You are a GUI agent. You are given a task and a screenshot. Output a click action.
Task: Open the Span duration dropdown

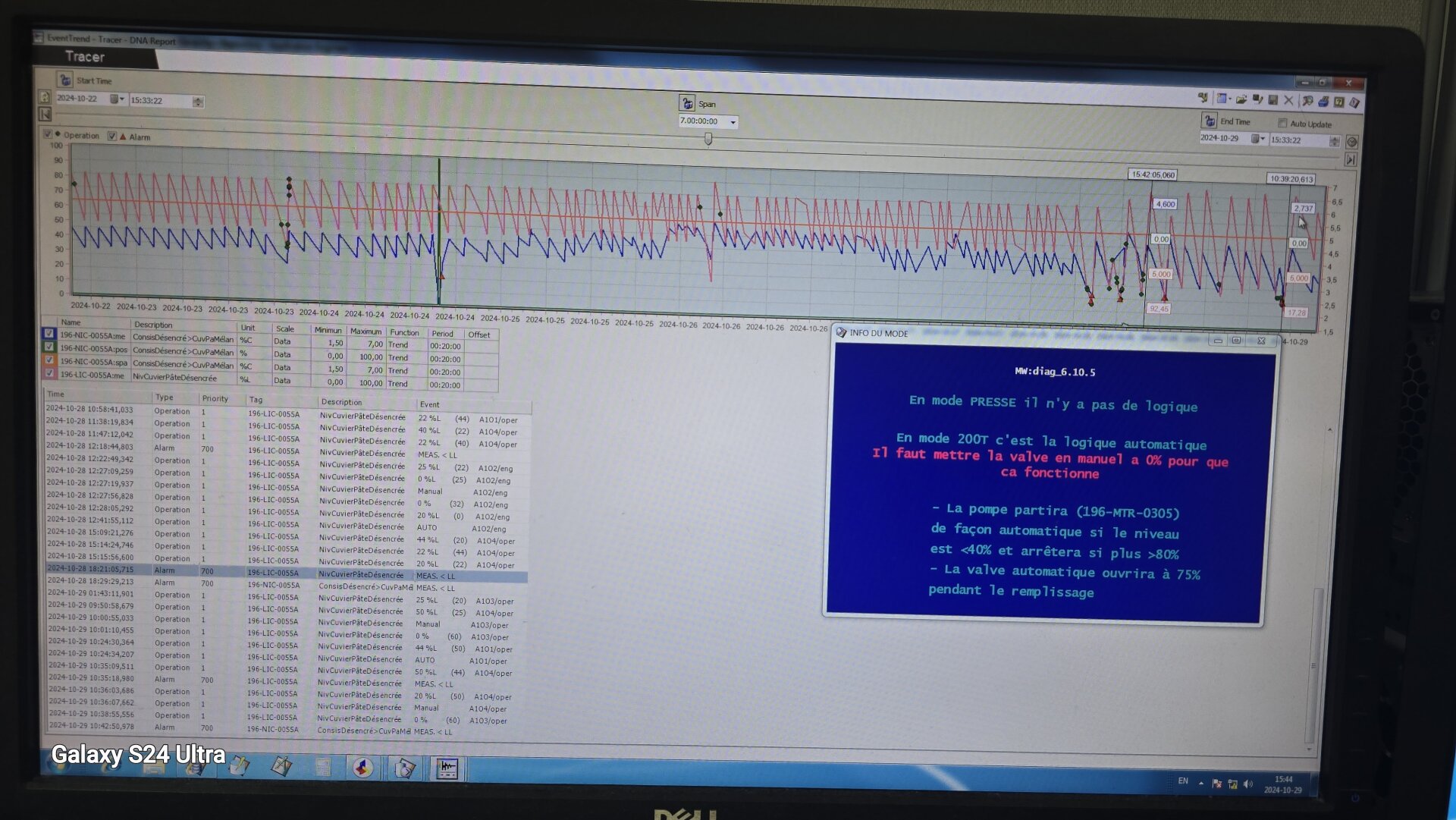point(733,122)
